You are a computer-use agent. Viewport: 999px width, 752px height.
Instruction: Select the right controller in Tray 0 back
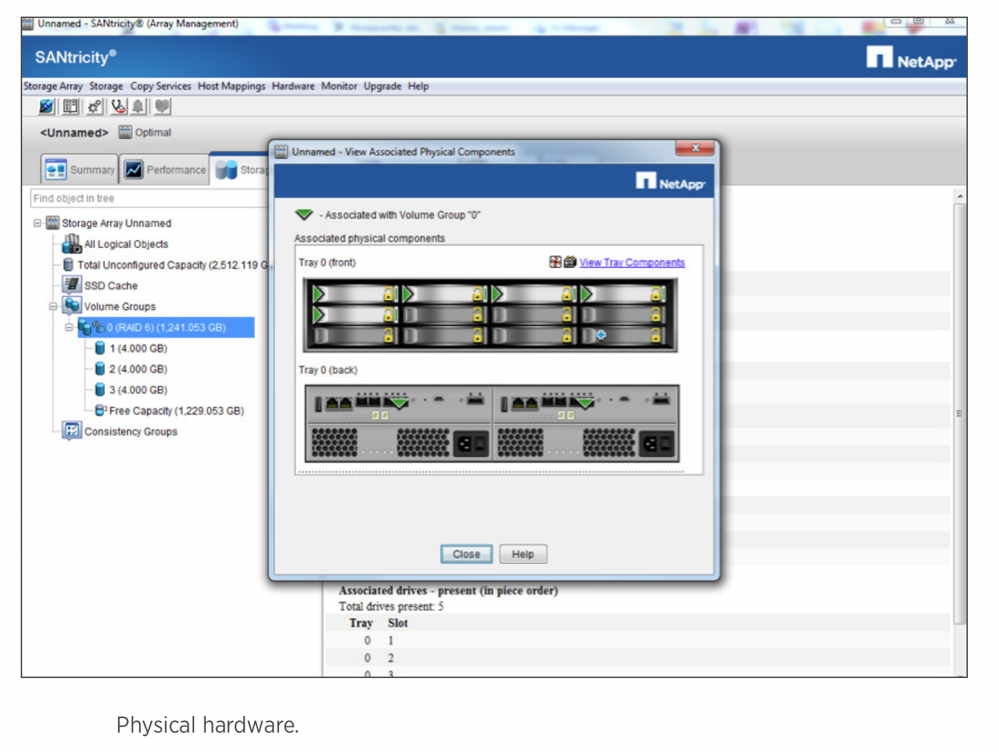point(586,403)
